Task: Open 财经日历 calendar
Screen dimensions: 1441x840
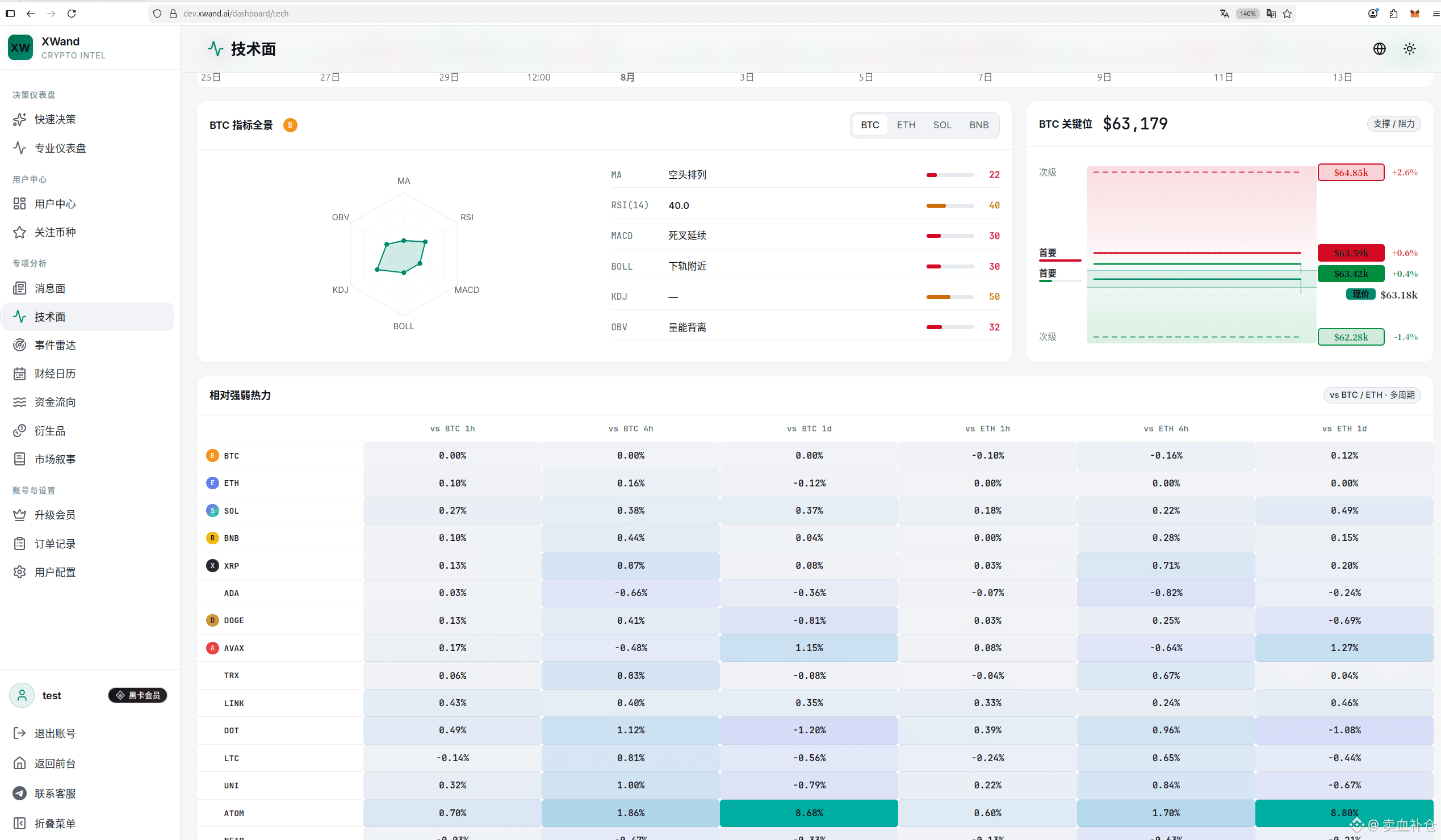Action: point(89,373)
